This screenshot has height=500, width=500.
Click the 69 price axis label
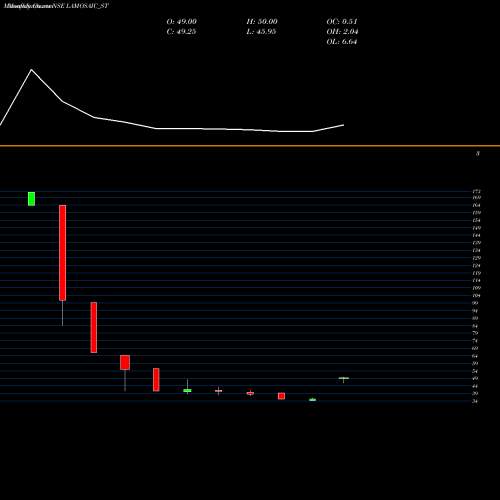point(475,348)
